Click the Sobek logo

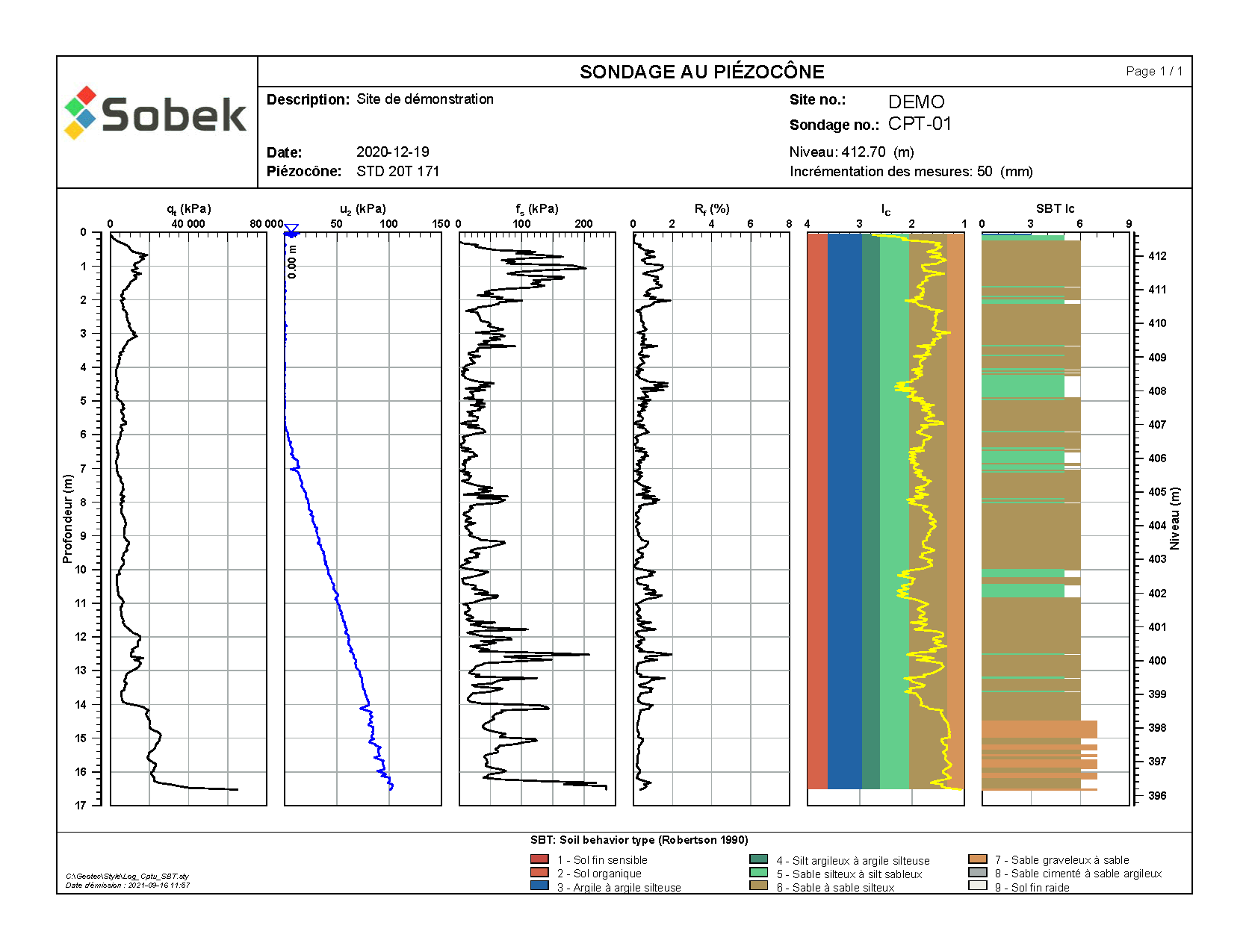(x=155, y=113)
